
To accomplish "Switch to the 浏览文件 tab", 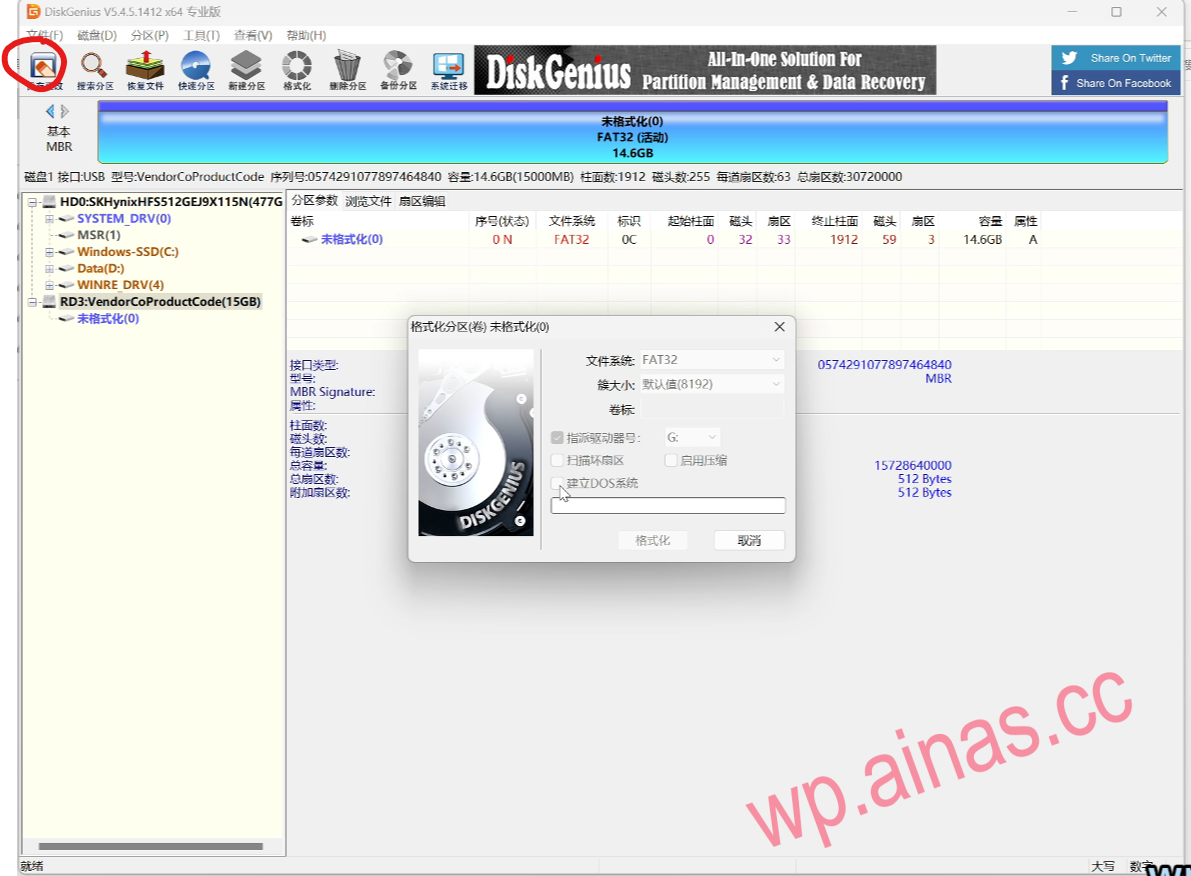I will click(368, 201).
